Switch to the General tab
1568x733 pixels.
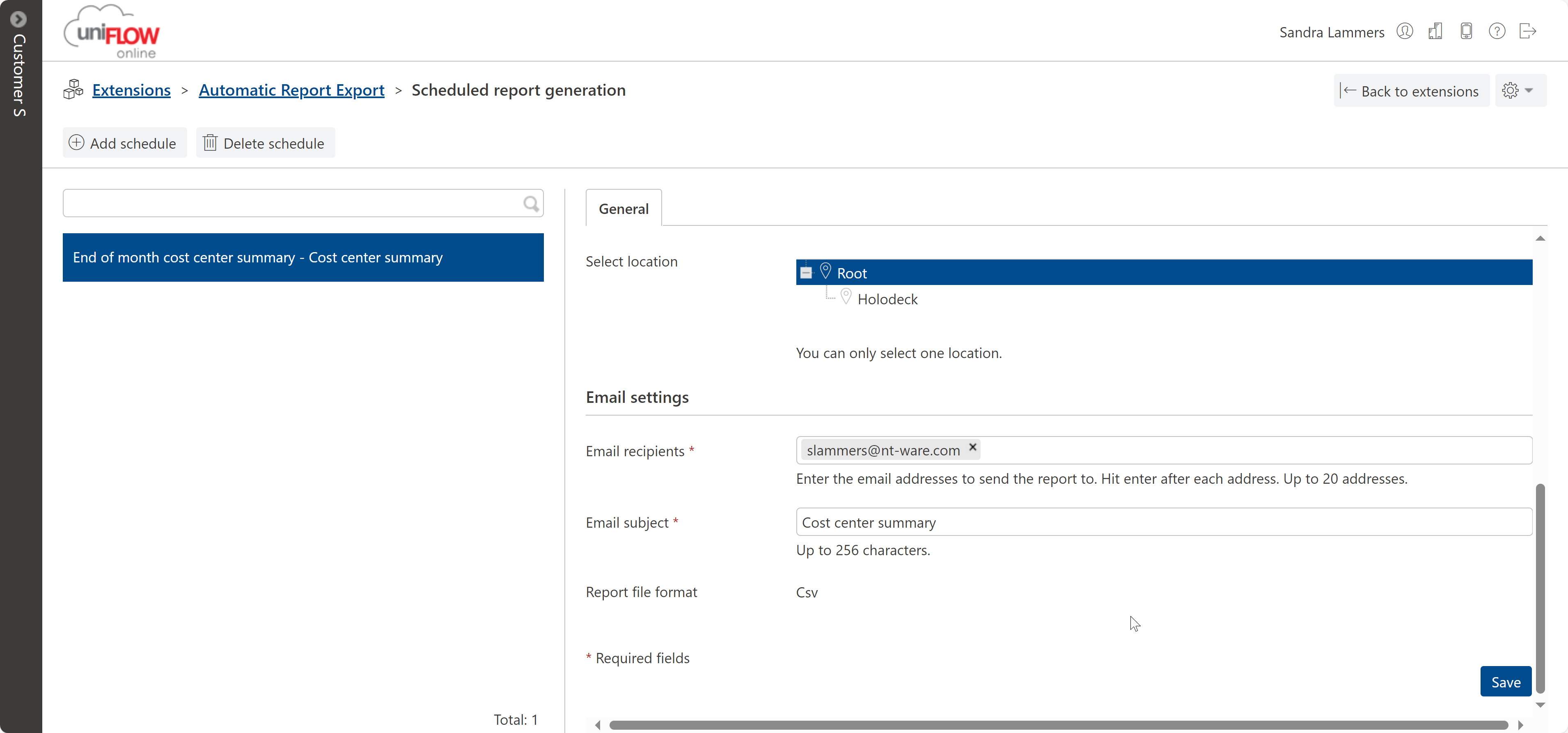(x=624, y=209)
